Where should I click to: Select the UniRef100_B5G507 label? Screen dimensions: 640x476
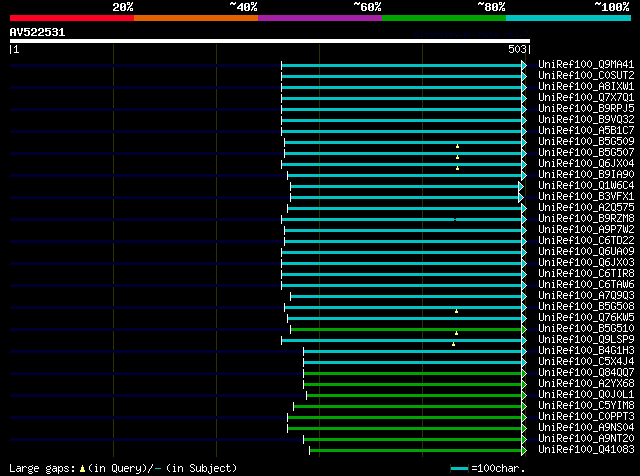click(x=586, y=153)
